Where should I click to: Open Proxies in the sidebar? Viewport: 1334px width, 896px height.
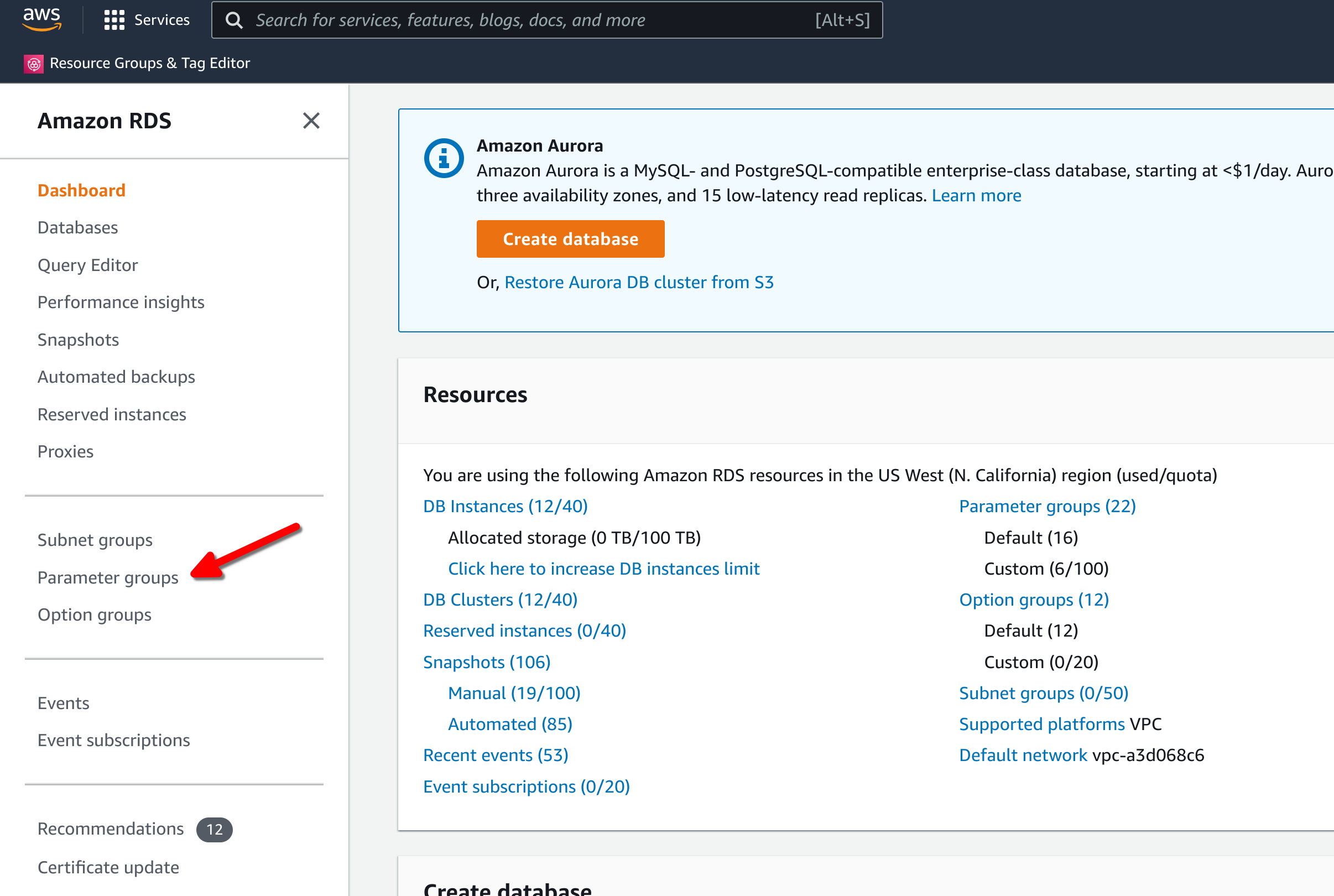(x=66, y=451)
